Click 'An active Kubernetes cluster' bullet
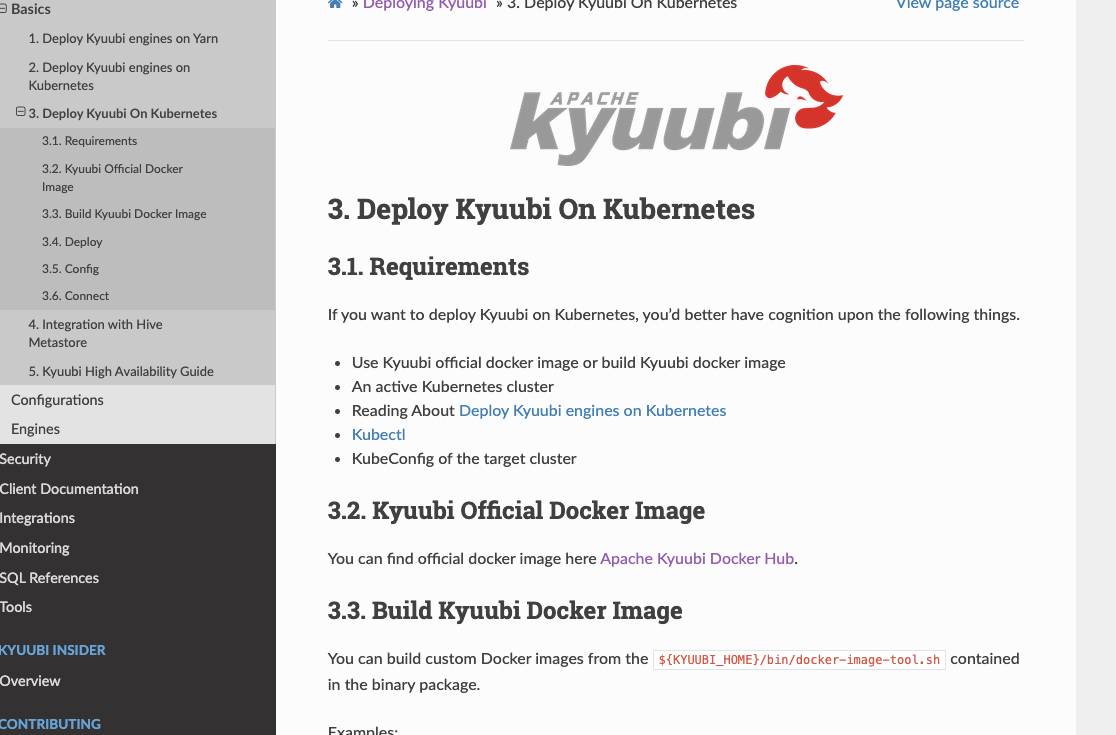The width and height of the screenshot is (1116, 735). [x=453, y=386]
